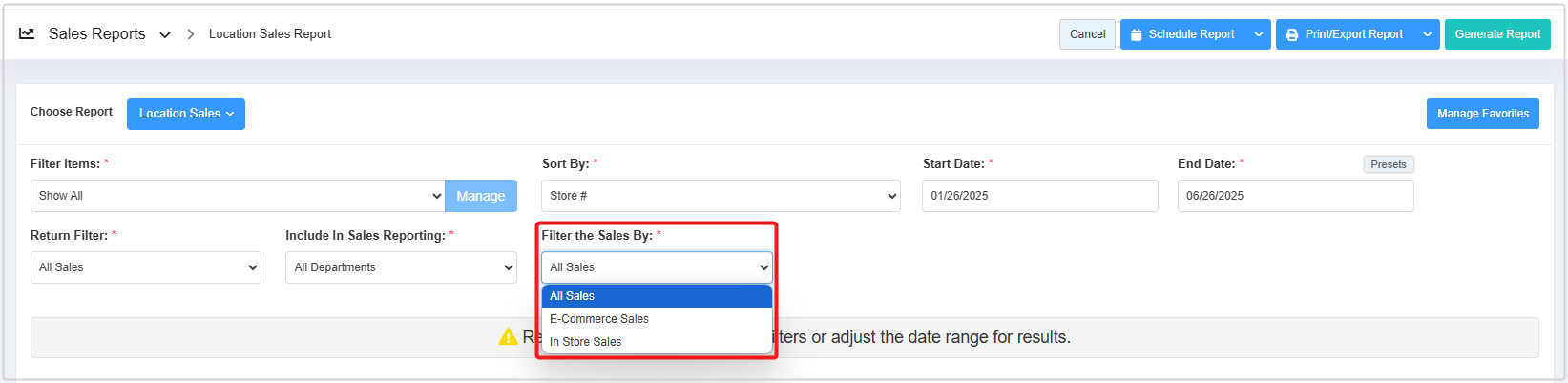
Task: Select In Store Sales option
Action: (586, 342)
